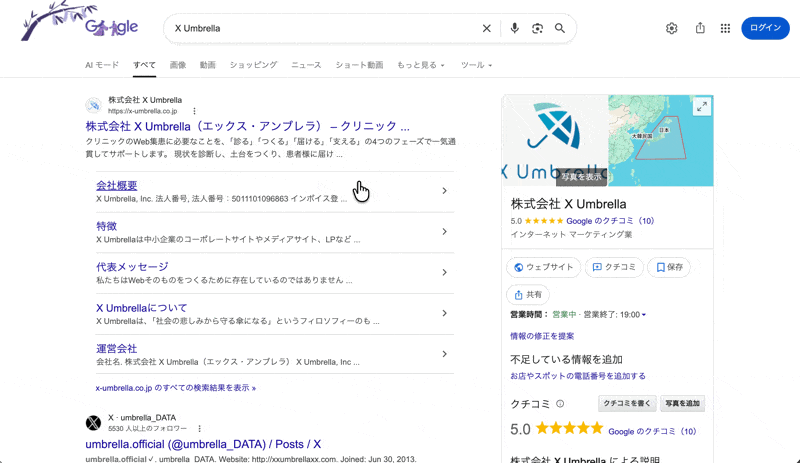The width and height of the screenshot is (800, 463).
Task: Open options menu beside x-umbrella.co.jp URL
Action: pyautogui.click(x=194, y=111)
